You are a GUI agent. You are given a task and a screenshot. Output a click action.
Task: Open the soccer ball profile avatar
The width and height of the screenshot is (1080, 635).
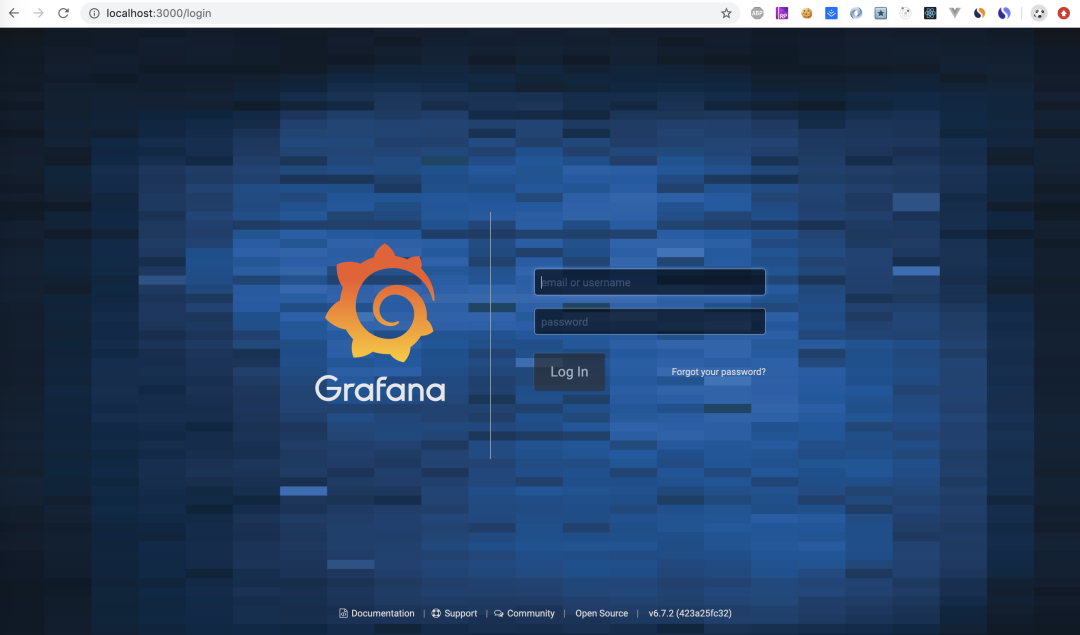[1039, 13]
